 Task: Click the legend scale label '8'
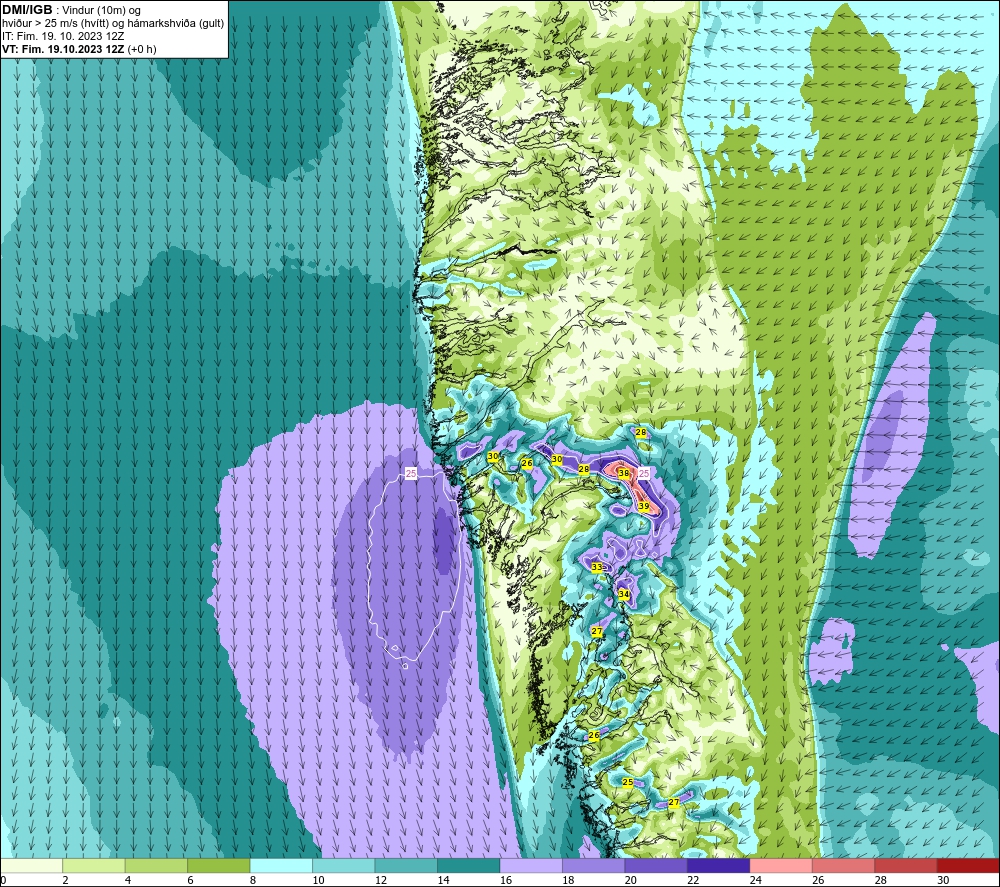coord(253,880)
